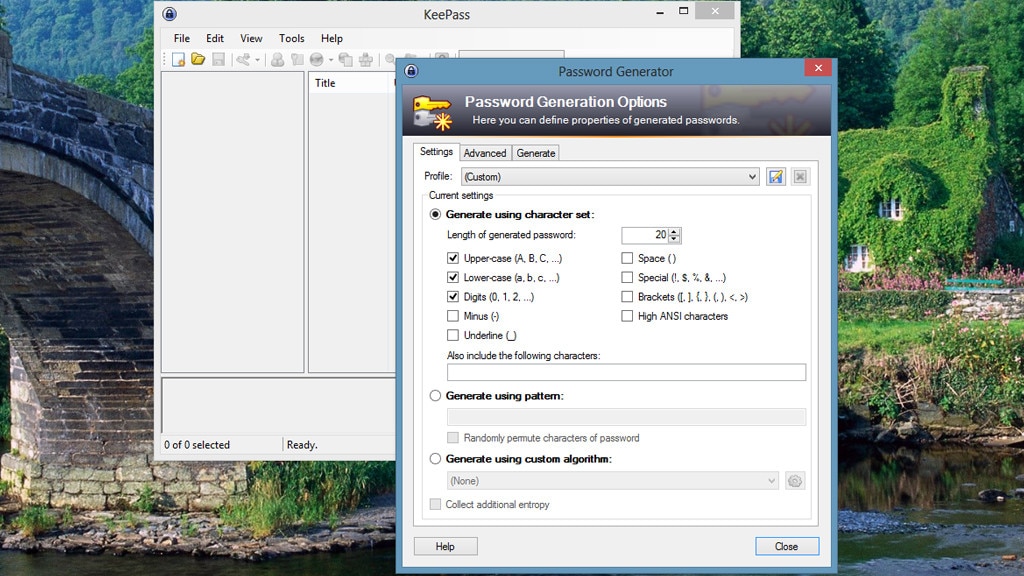Click the Find magnifier icon in toolbar
This screenshot has width=1024, height=576.
coord(390,59)
